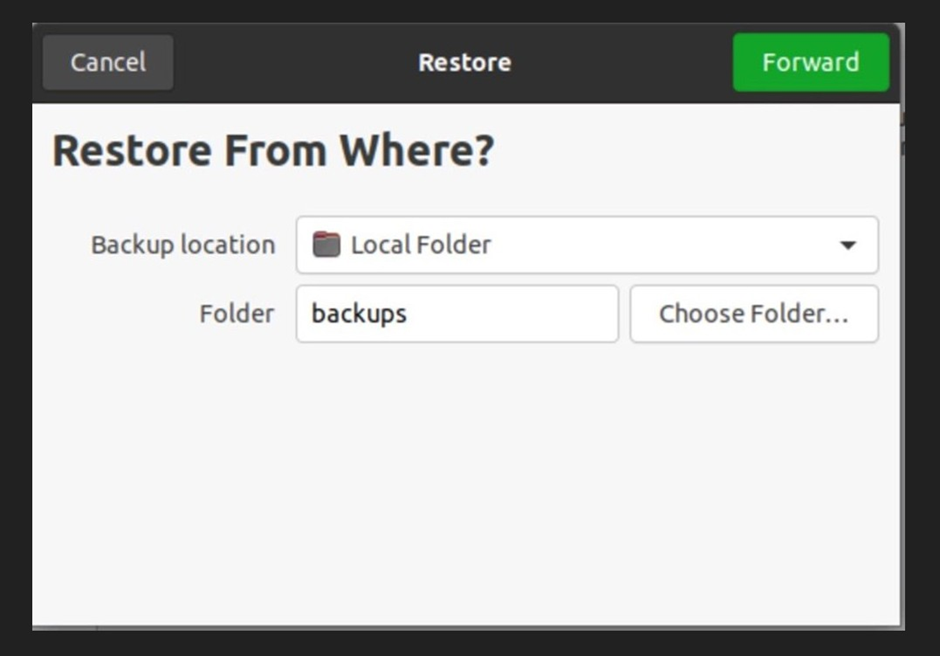Open the Choose Folder dialog

754,313
